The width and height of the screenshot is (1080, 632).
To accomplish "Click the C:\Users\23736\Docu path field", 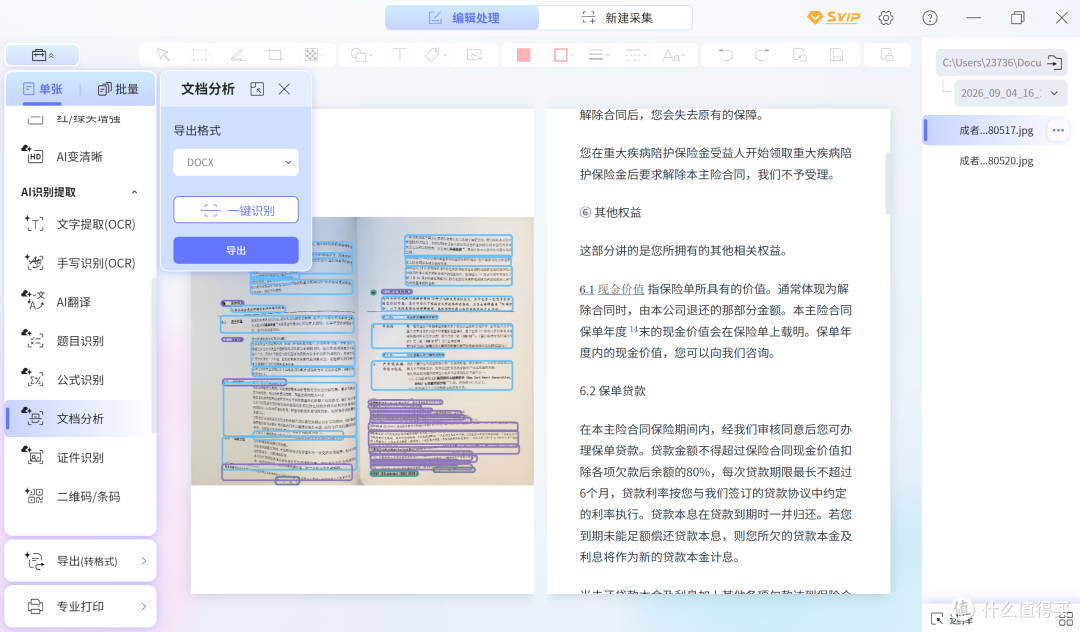I will point(992,63).
